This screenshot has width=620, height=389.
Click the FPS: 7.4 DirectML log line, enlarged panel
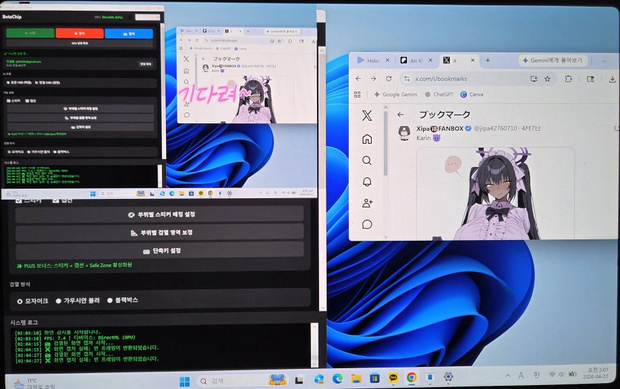point(74,338)
